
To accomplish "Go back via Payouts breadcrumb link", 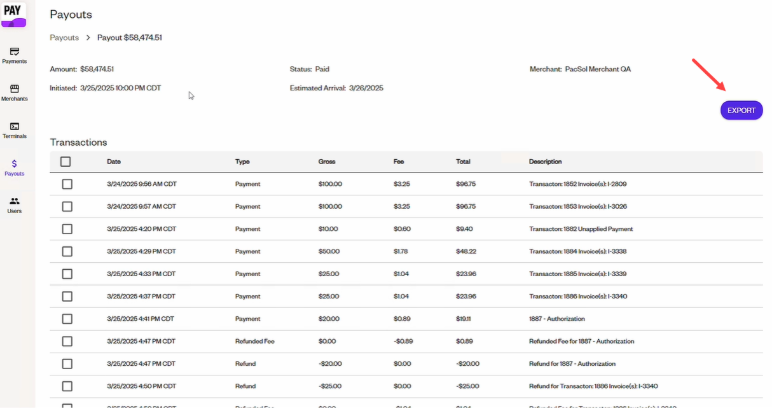I will (64, 37).
